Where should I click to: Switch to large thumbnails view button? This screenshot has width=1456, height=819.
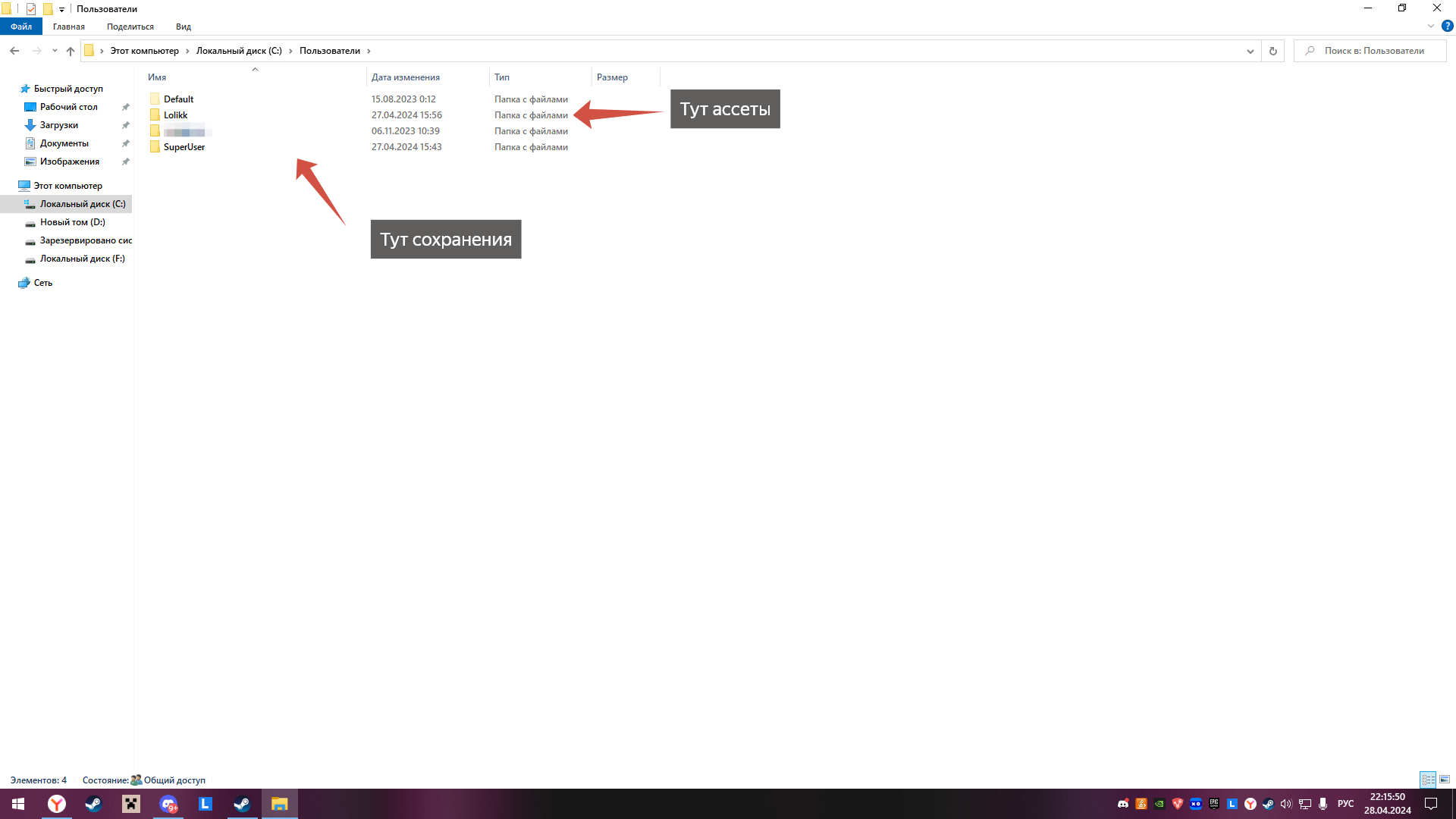click(1445, 780)
